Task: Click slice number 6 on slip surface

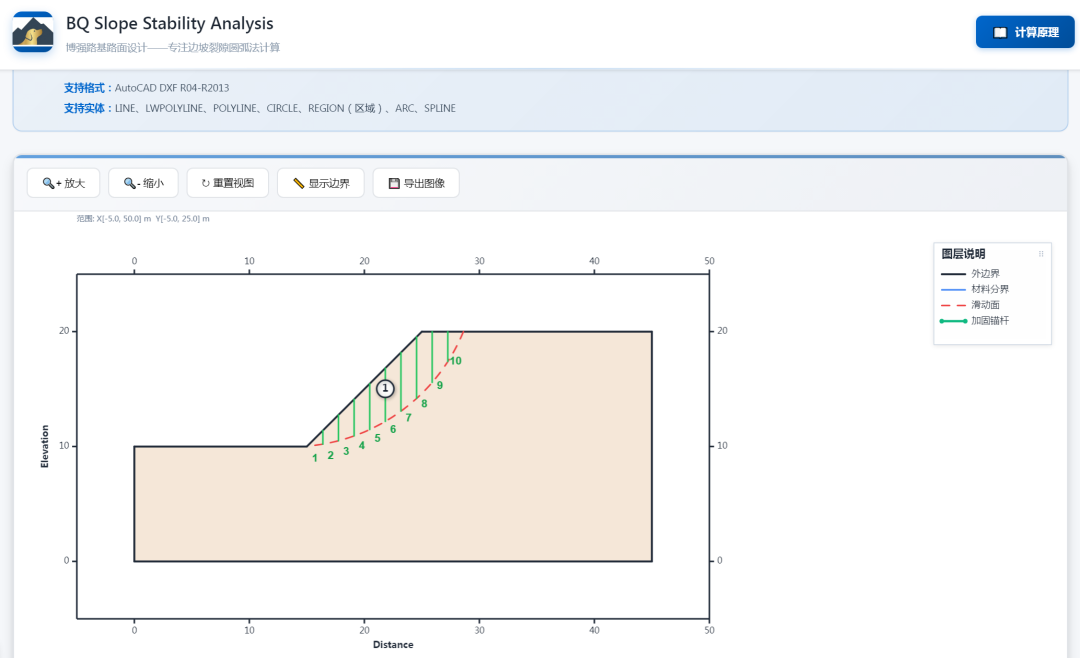Action: point(393,429)
